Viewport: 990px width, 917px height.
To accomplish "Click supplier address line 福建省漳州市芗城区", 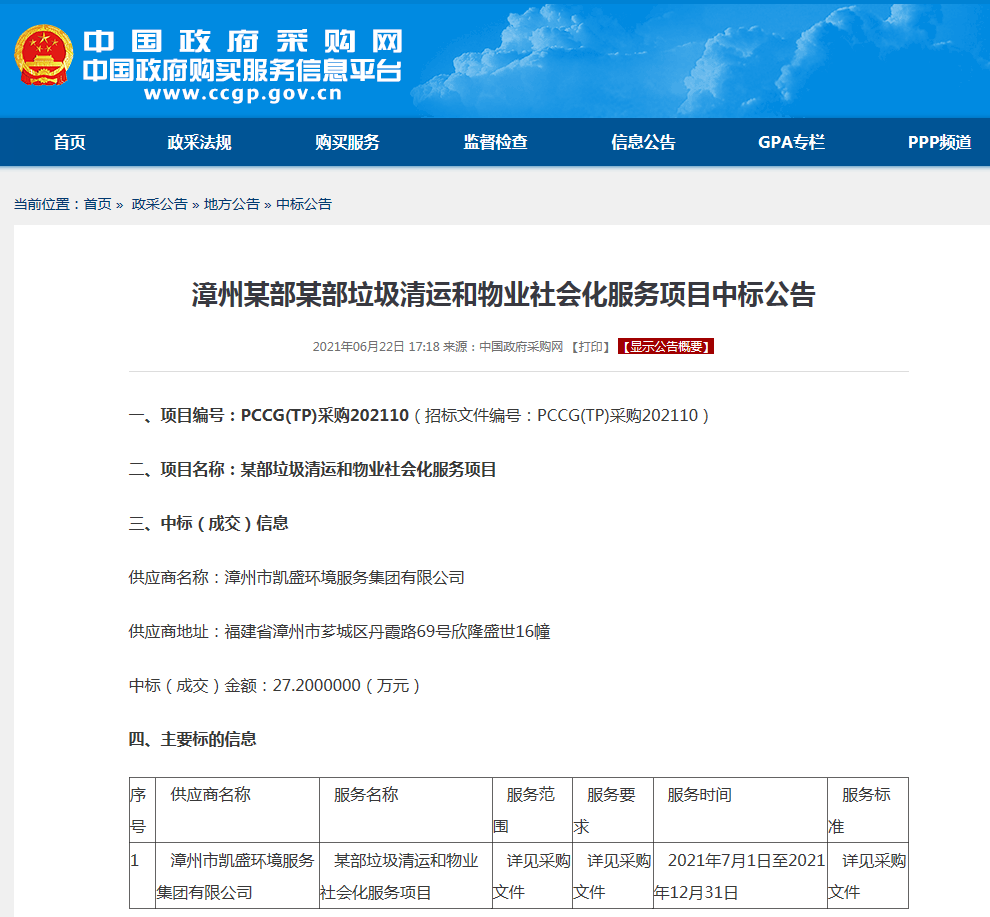I will pos(339,631).
